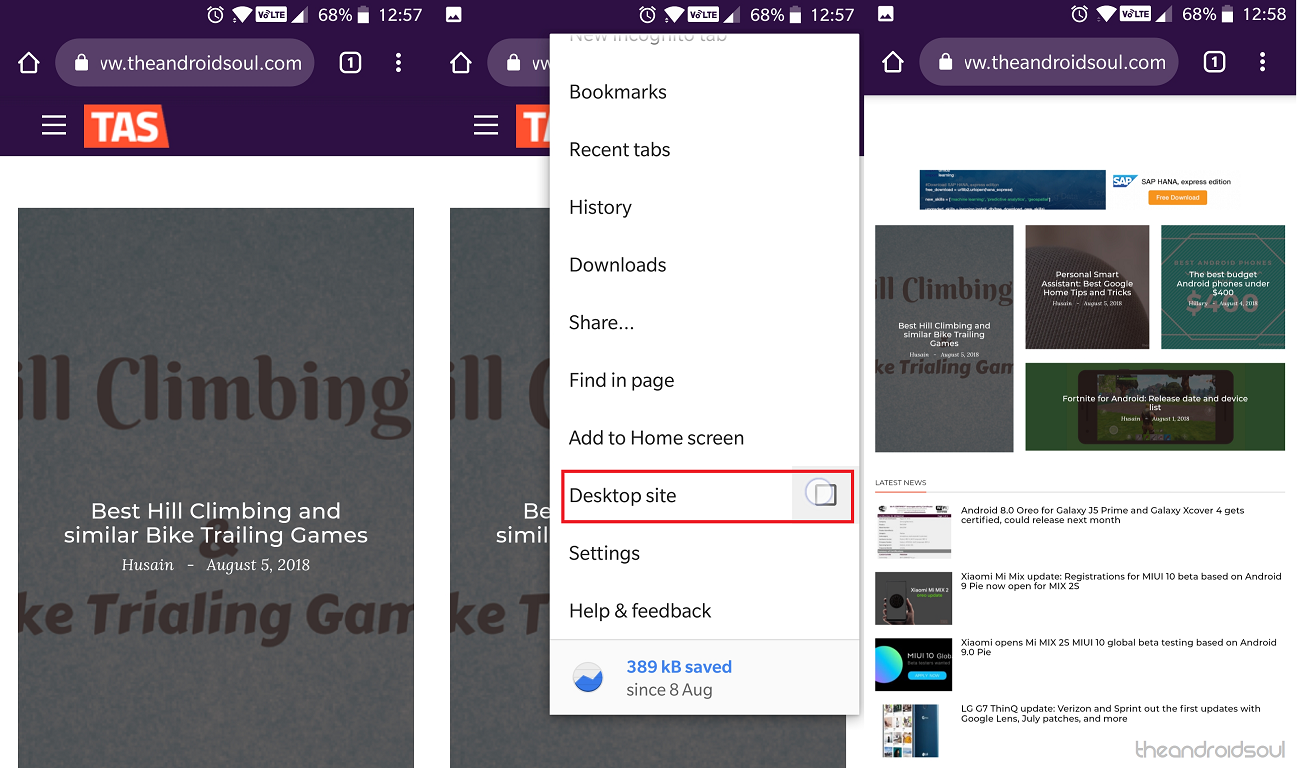Open the three-dot Chrome menu in the right screenshot

pos(1262,63)
